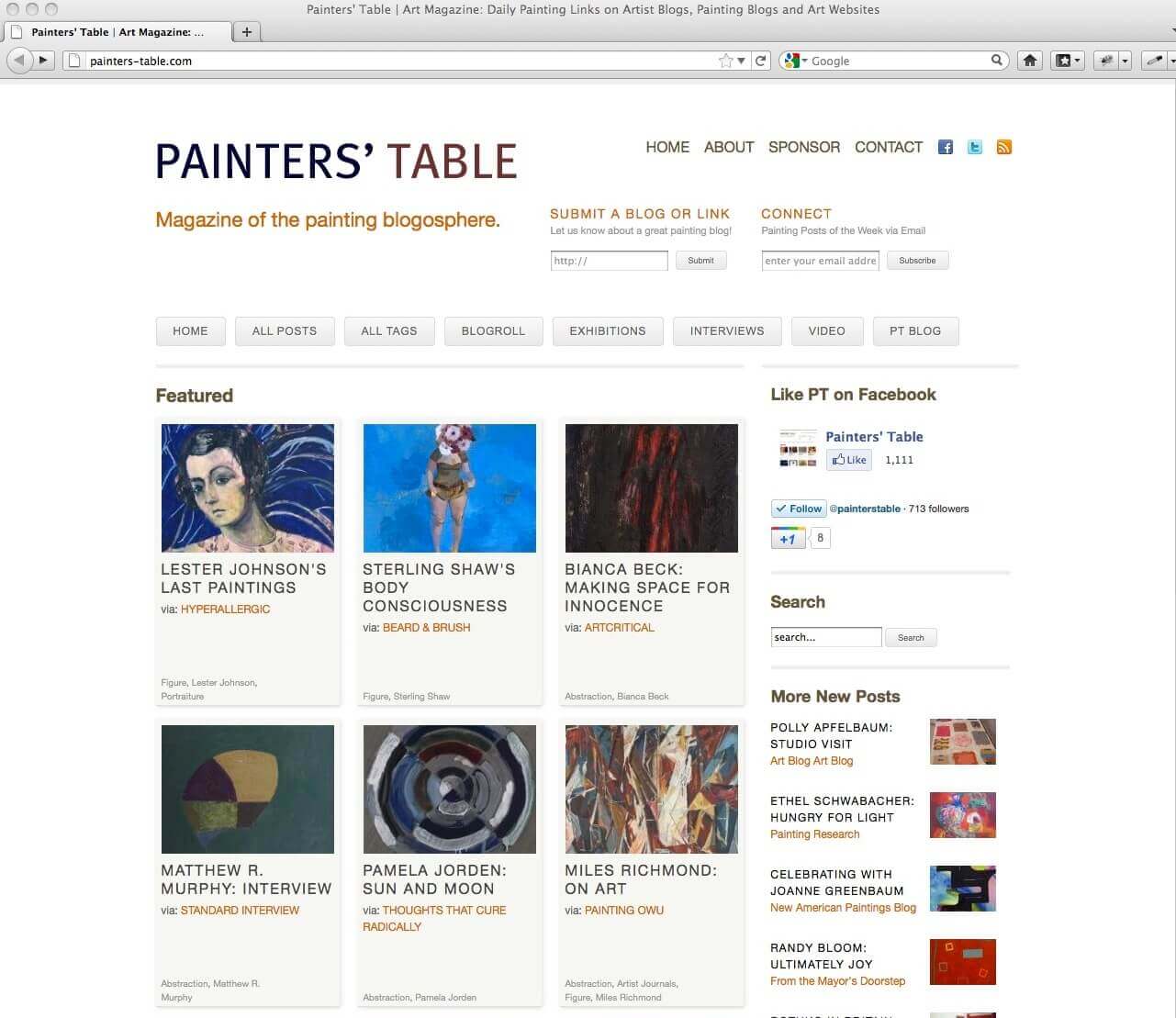This screenshot has height=1018, width=1176.
Task: Open the CONTACT header link
Action: point(889,147)
